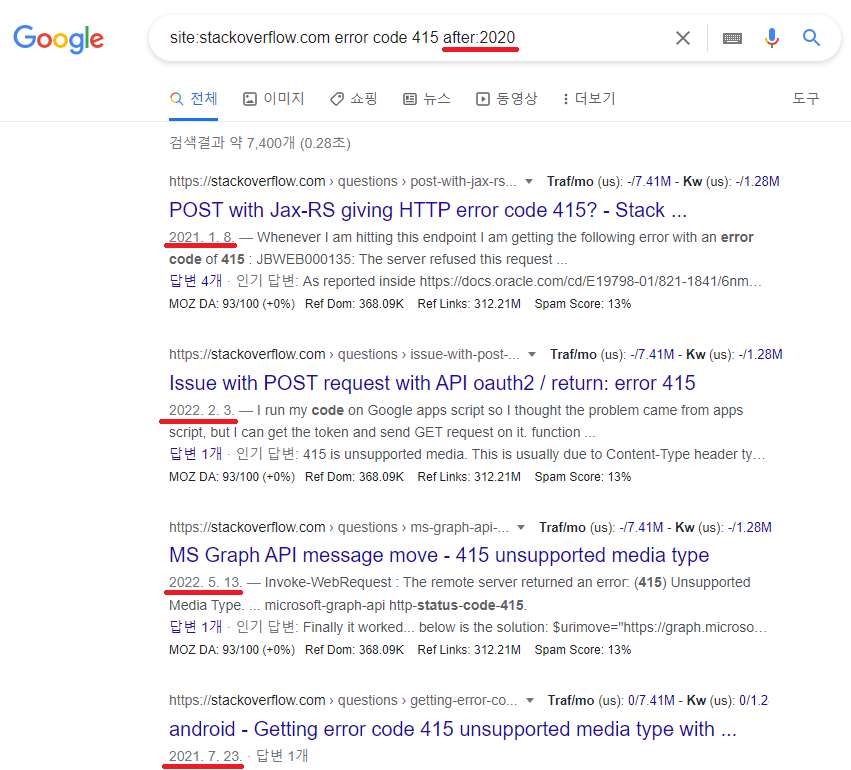The width and height of the screenshot is (851, 770).
Task: Switch to the 뉴스 tab
Action: (427, 99)
